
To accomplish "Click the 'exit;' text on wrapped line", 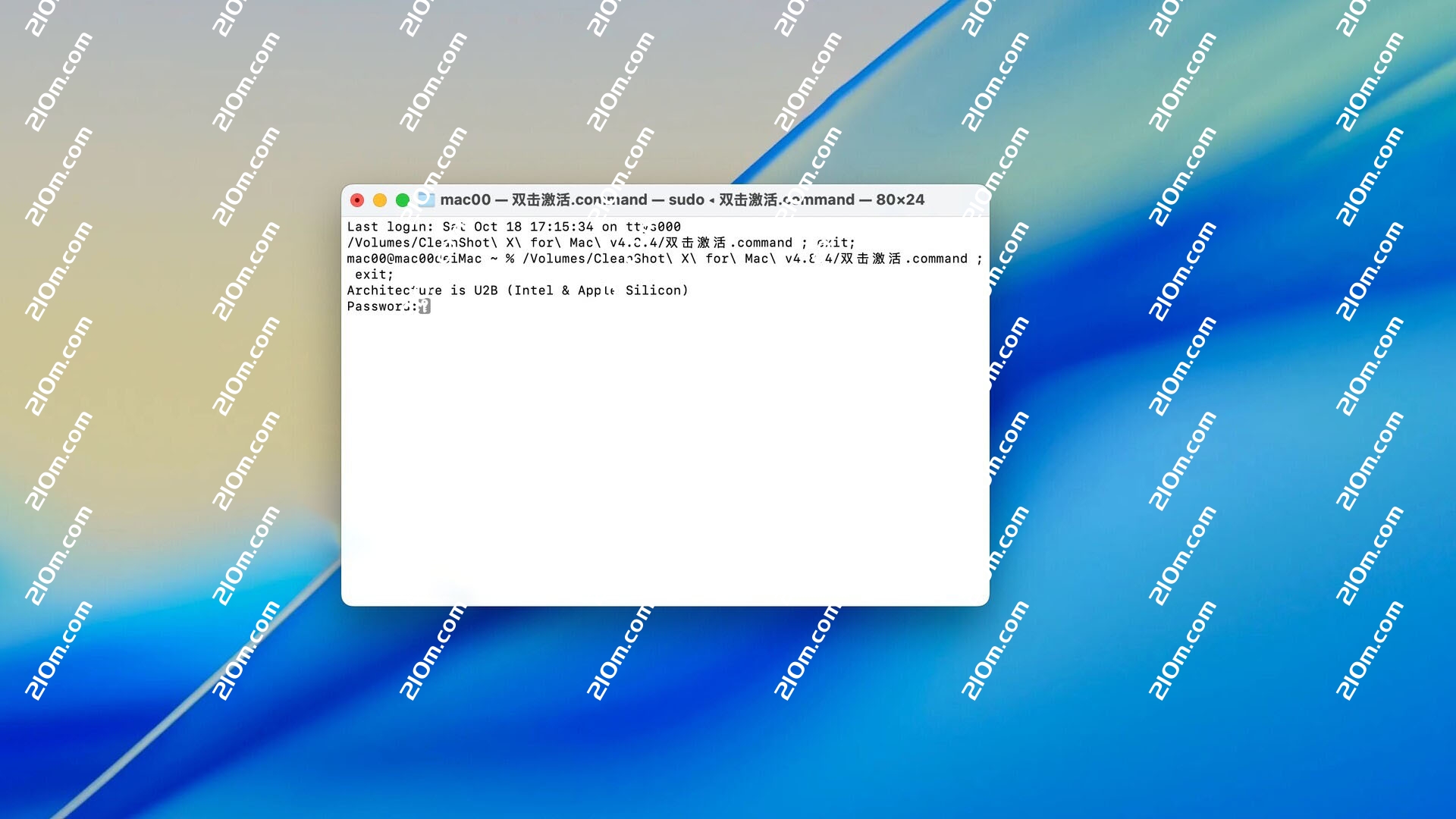I will [374, 275].
